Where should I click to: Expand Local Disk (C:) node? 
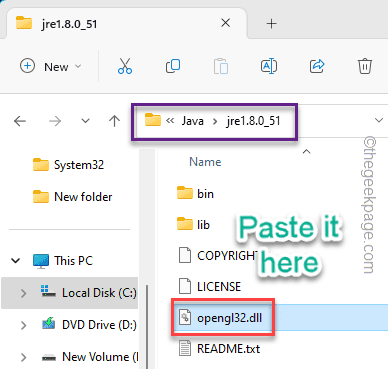click(23, 293)
